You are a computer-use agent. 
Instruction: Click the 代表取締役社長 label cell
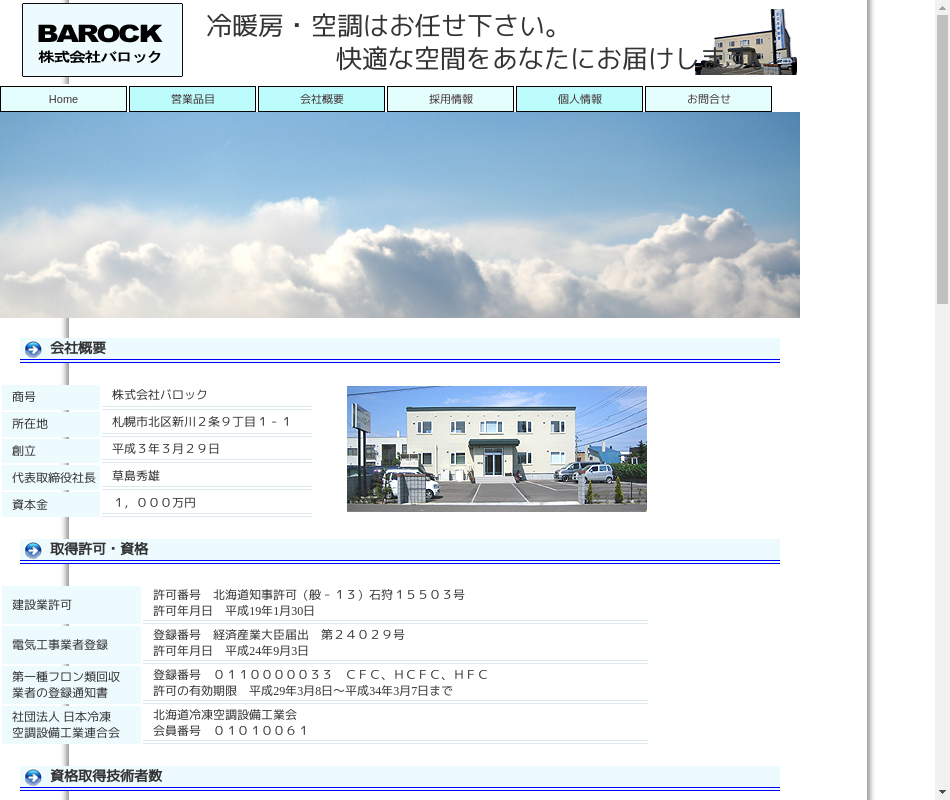pos(54,478)
